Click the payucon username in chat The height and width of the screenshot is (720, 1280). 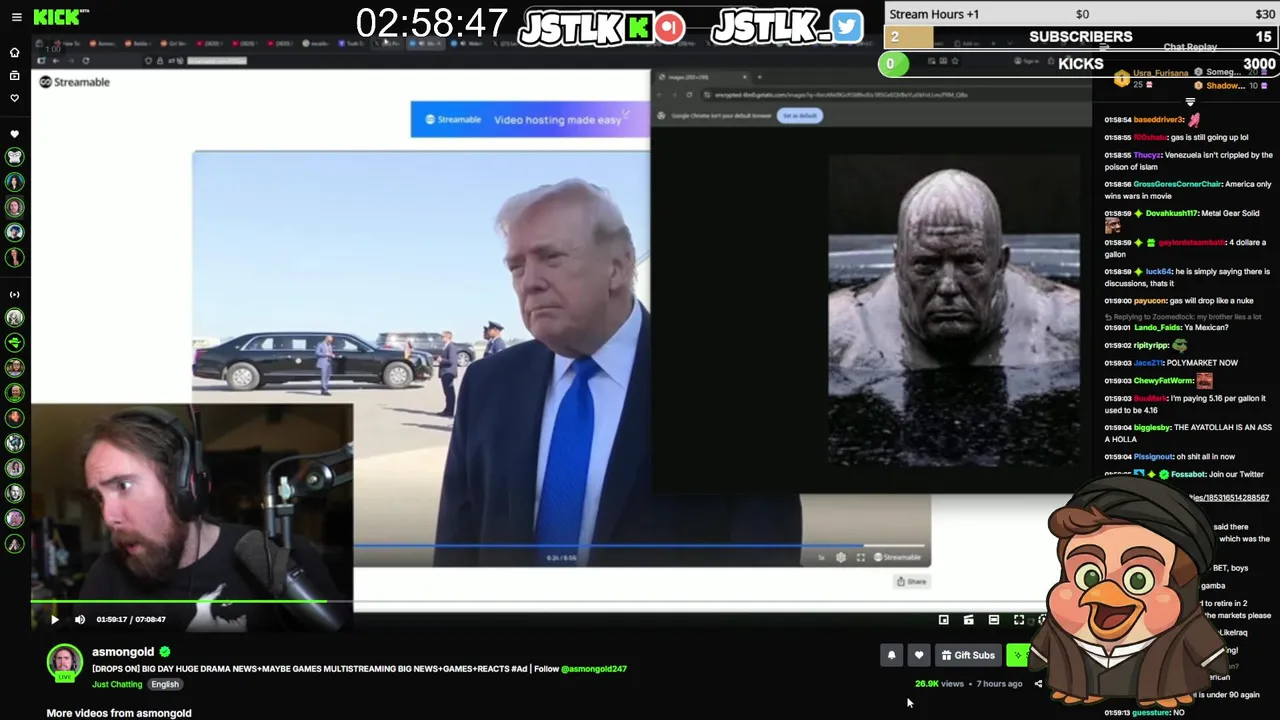pos(1150,300)
